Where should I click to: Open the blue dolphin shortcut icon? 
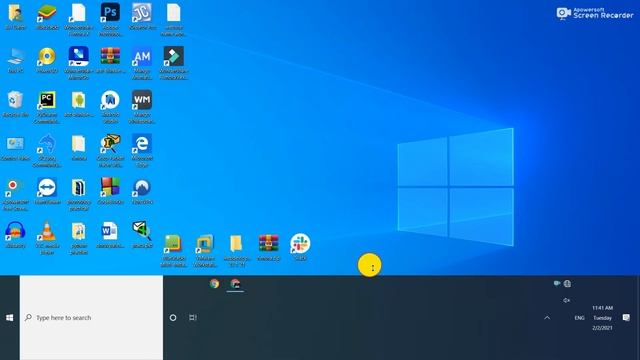pyautogui.click(x=47, y=151)
